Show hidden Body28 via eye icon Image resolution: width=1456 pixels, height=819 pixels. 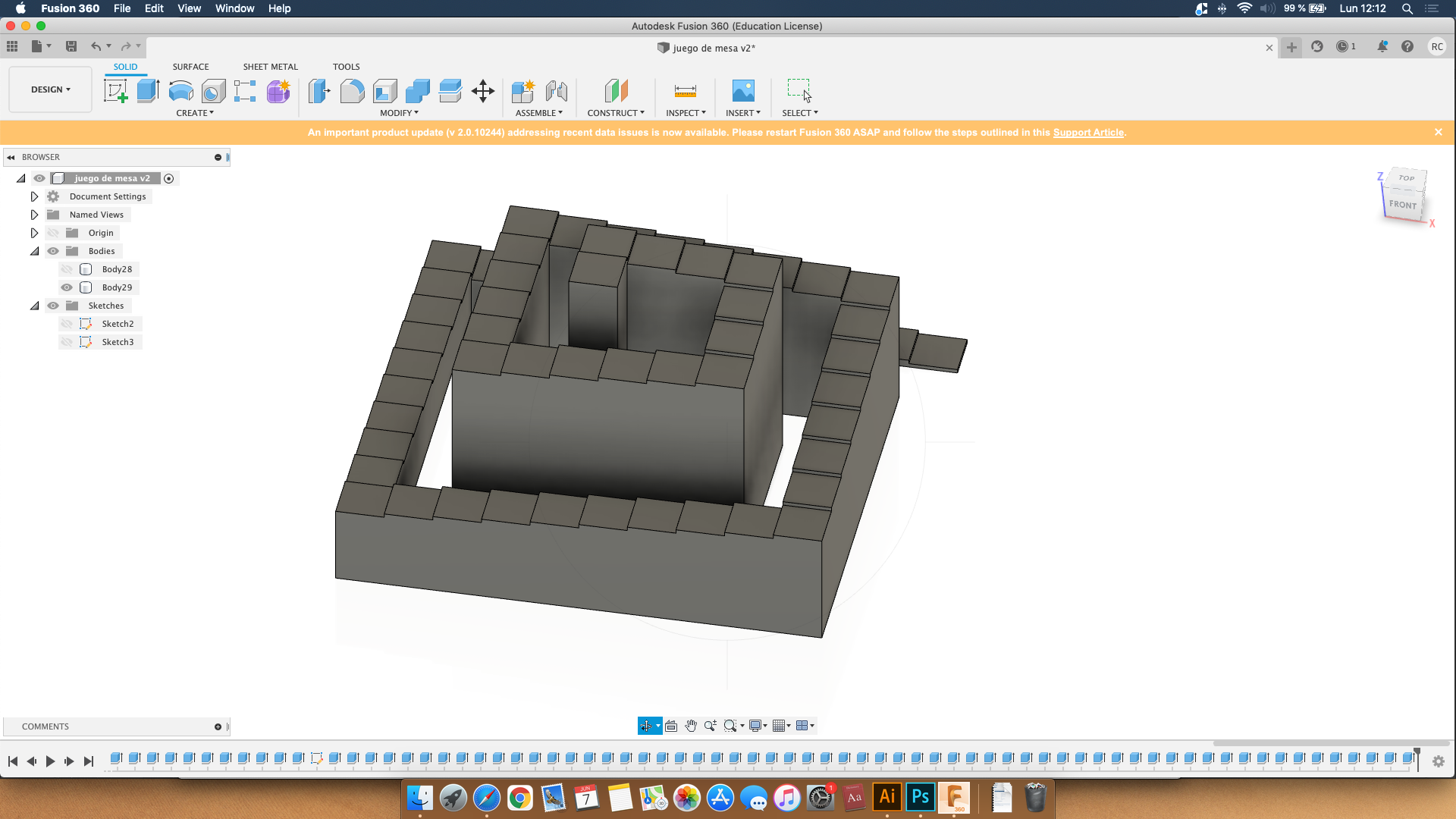pos(67,269)
